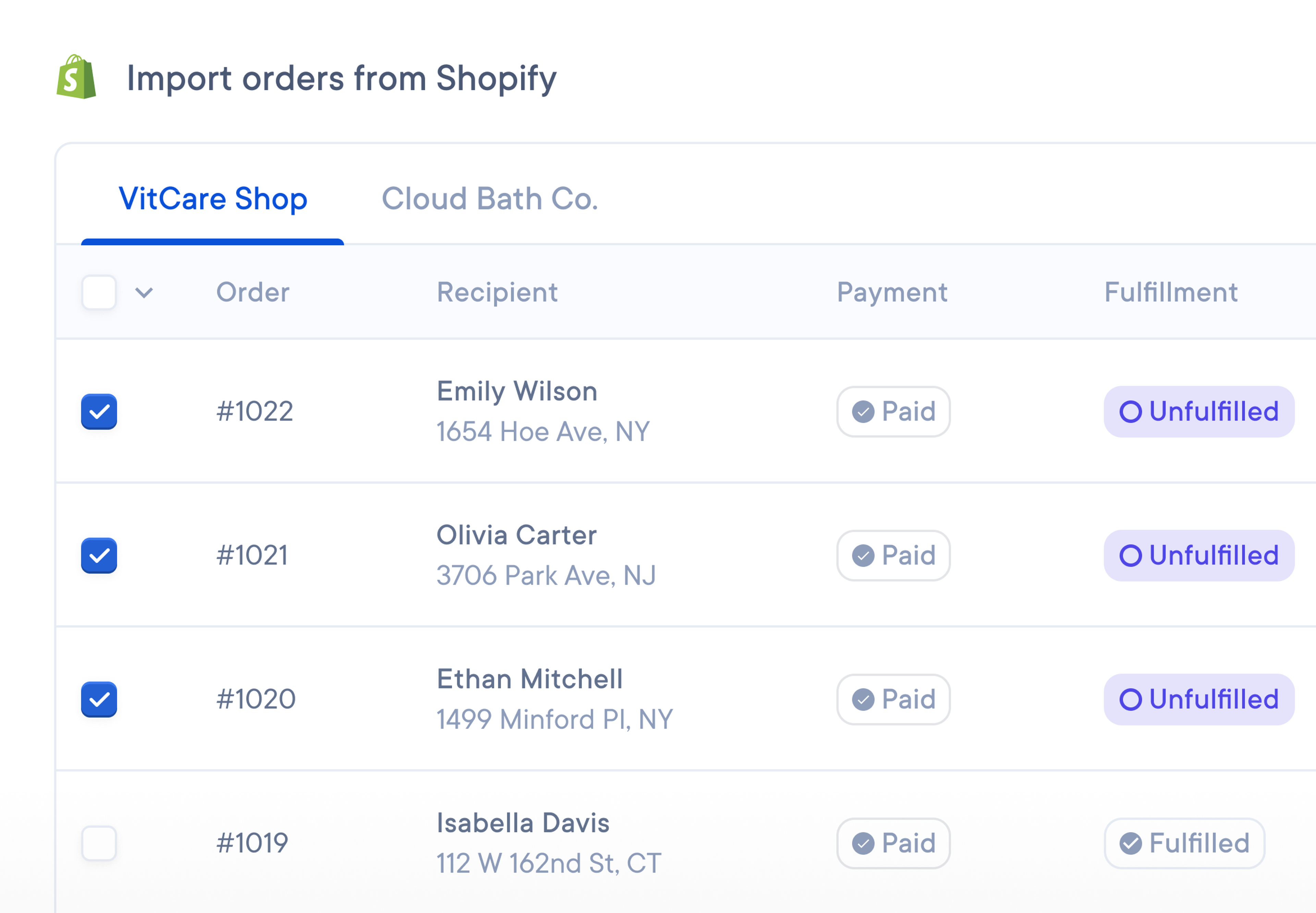Click the Unfulfilled status badge for order #1022
The image size is (1316, 913).
tap(1198, 411)
